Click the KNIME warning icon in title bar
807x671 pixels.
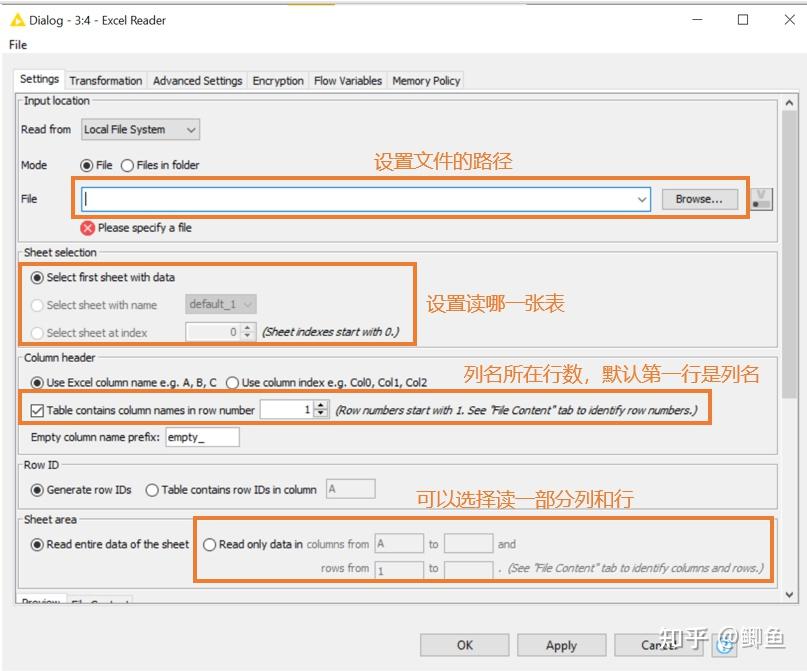pyautogui.click(x=17, y=21)
